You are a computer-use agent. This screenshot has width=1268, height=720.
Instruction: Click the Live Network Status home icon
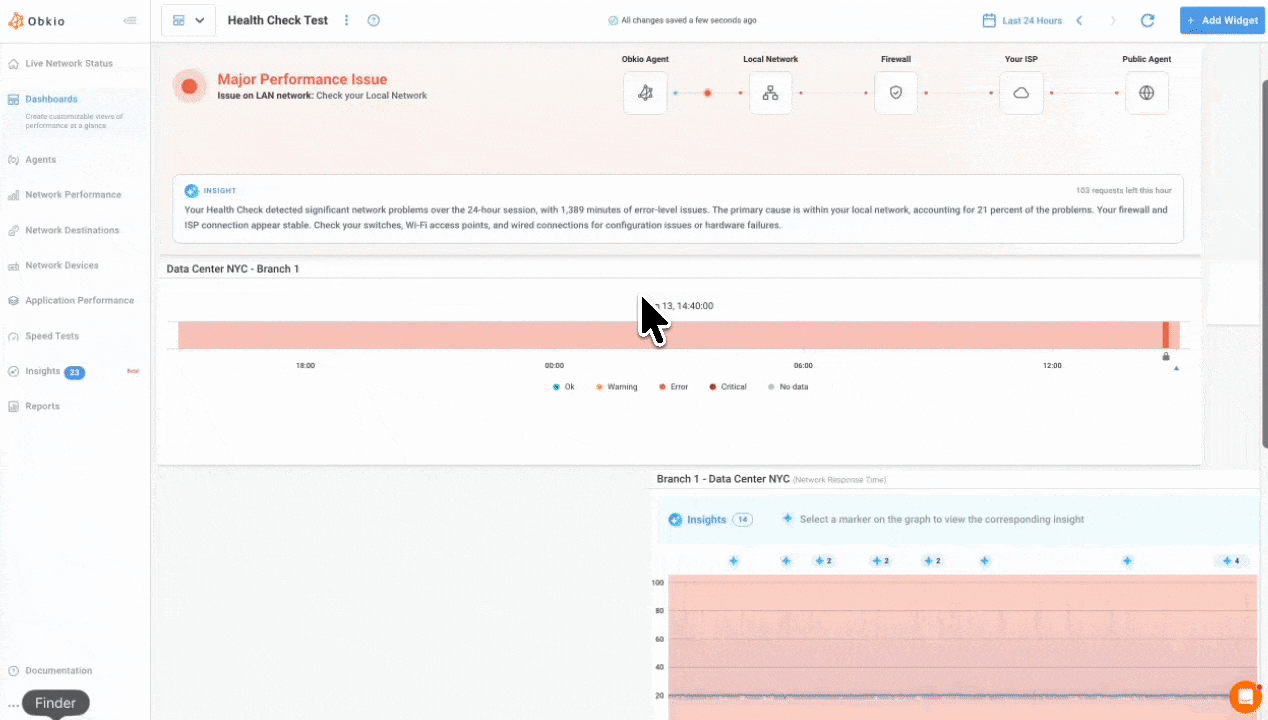click(x=14, y=64)
